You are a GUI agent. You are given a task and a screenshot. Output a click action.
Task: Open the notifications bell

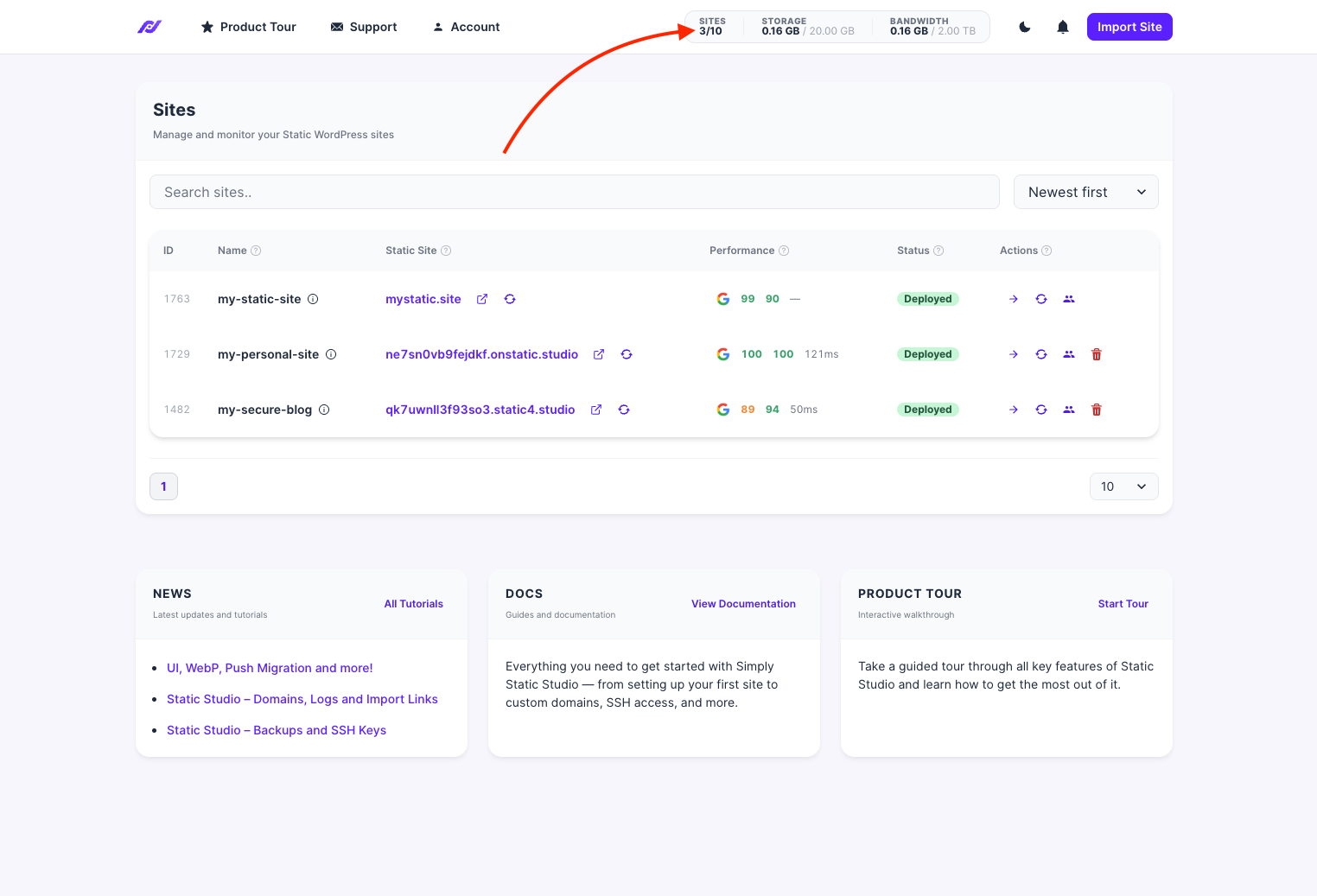tap(1063, 27)
